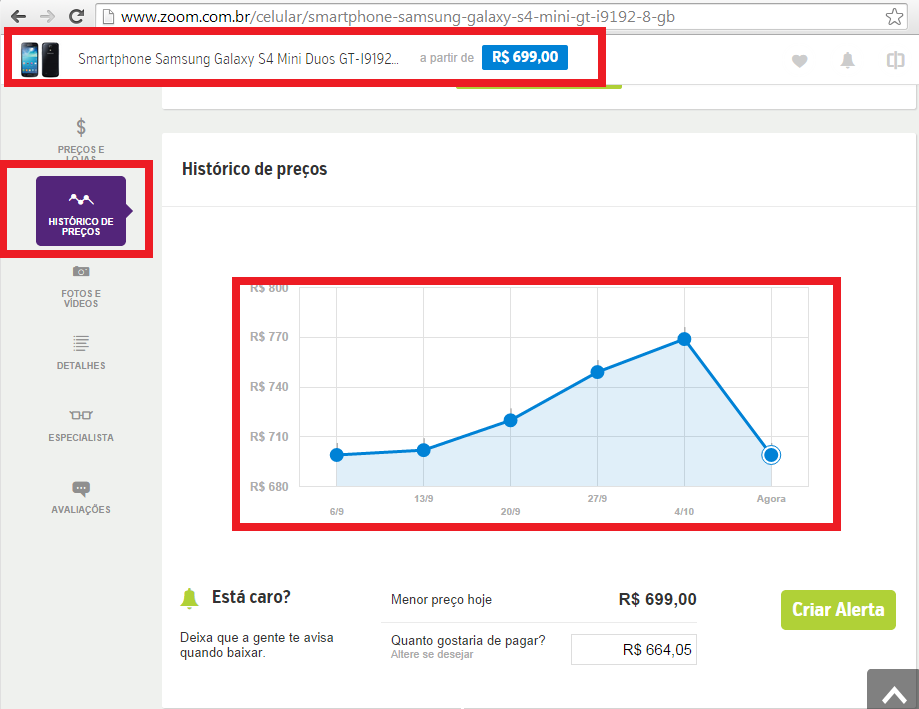Click the R$ 770 axis label
This screenshot has height=709, width=919.
pos(269,337)
